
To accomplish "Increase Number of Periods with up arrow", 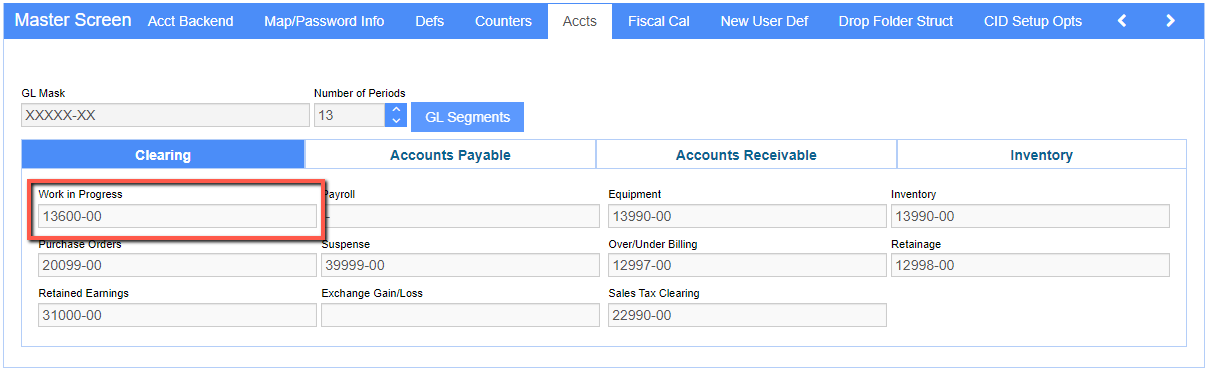I will pyautogui.click(x=396, y=110).
